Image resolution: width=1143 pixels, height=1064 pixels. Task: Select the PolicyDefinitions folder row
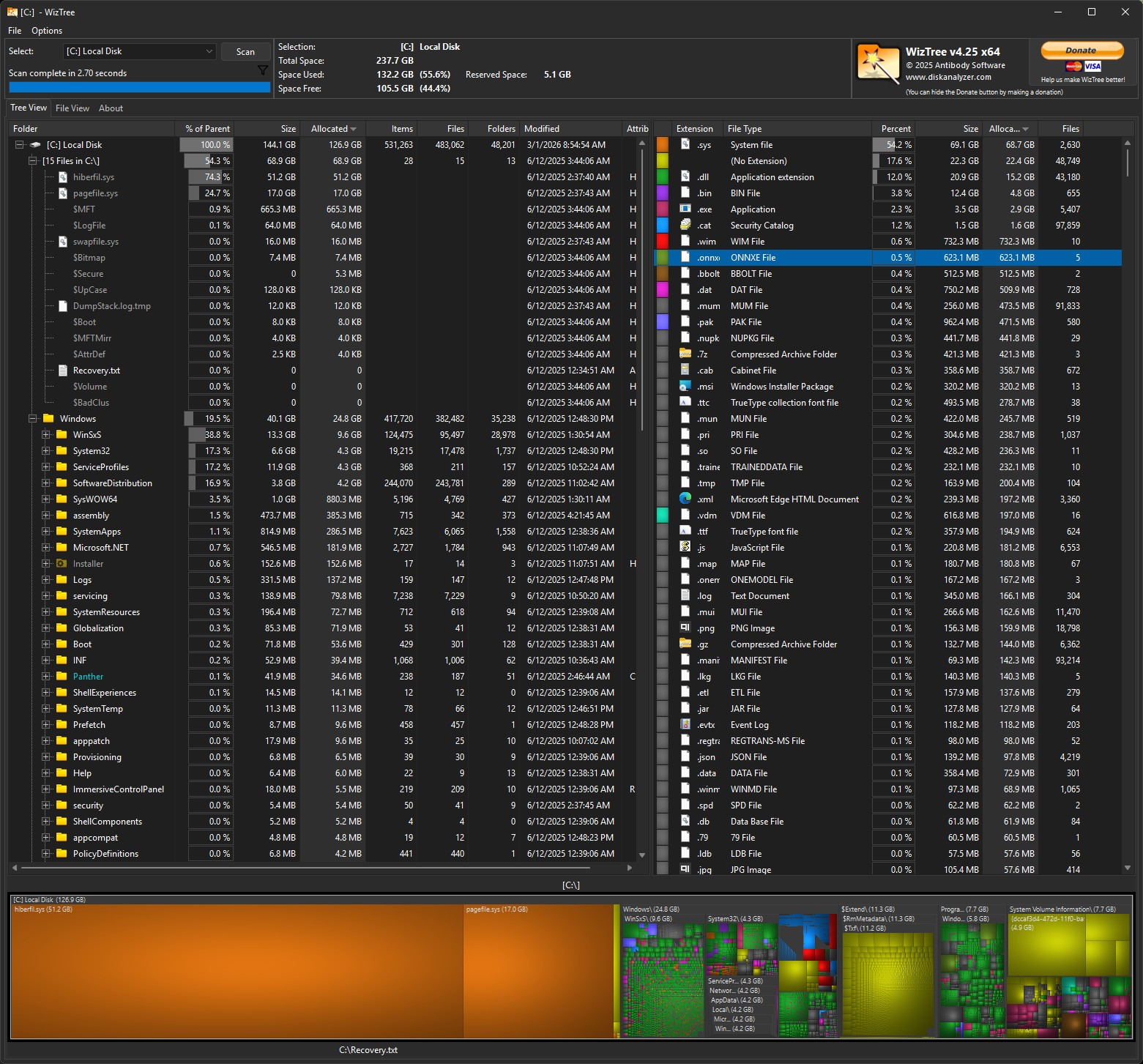pos(323,854)
